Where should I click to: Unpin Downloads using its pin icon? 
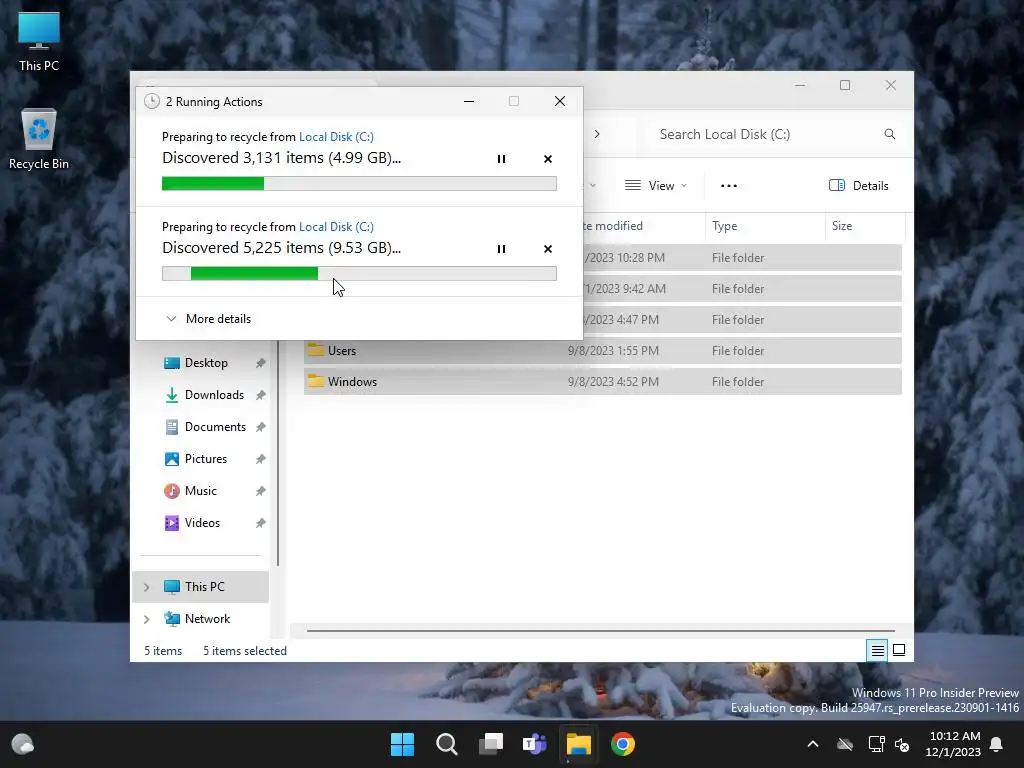click(261, 395)
